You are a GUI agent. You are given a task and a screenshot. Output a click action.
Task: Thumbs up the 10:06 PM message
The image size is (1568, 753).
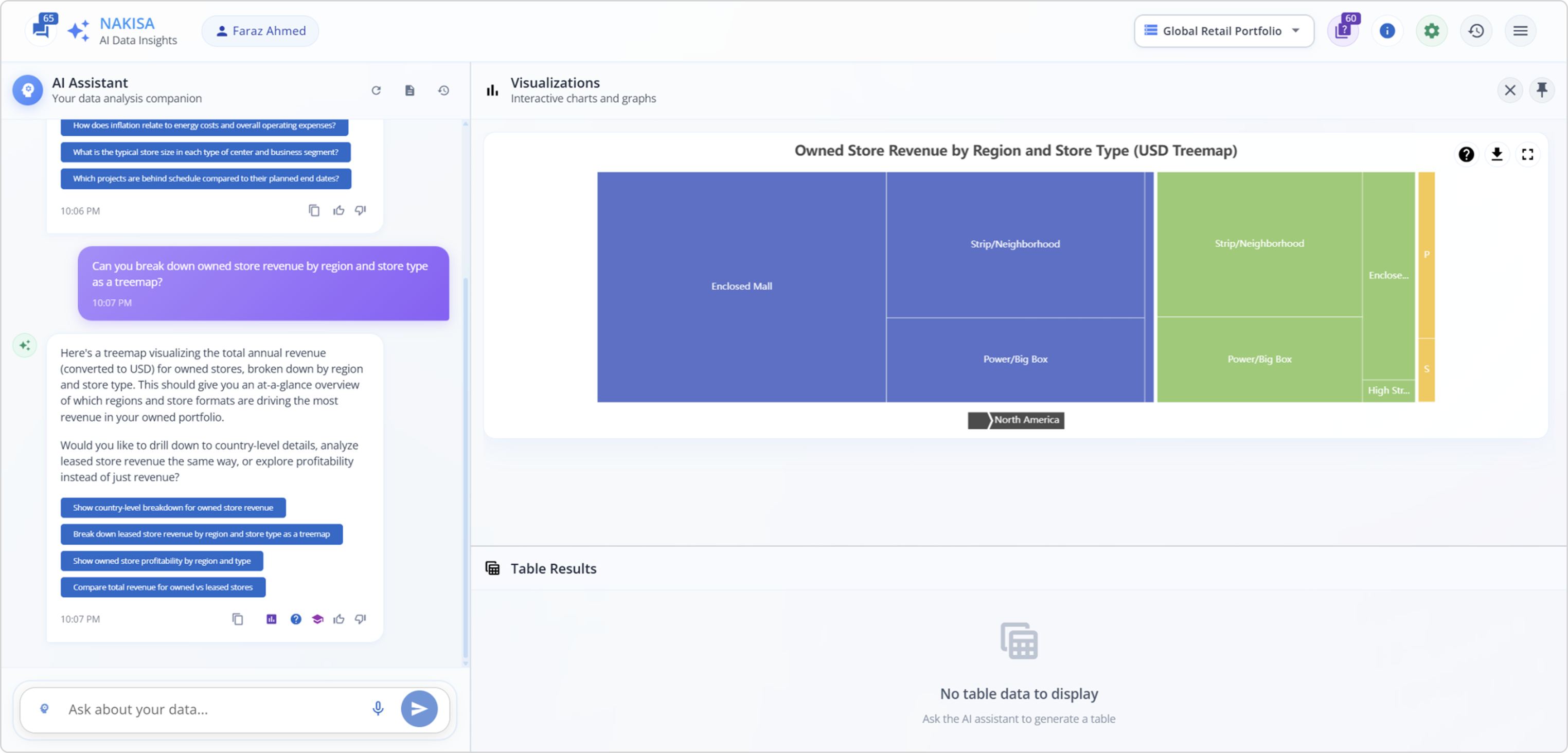pos(338,210)
